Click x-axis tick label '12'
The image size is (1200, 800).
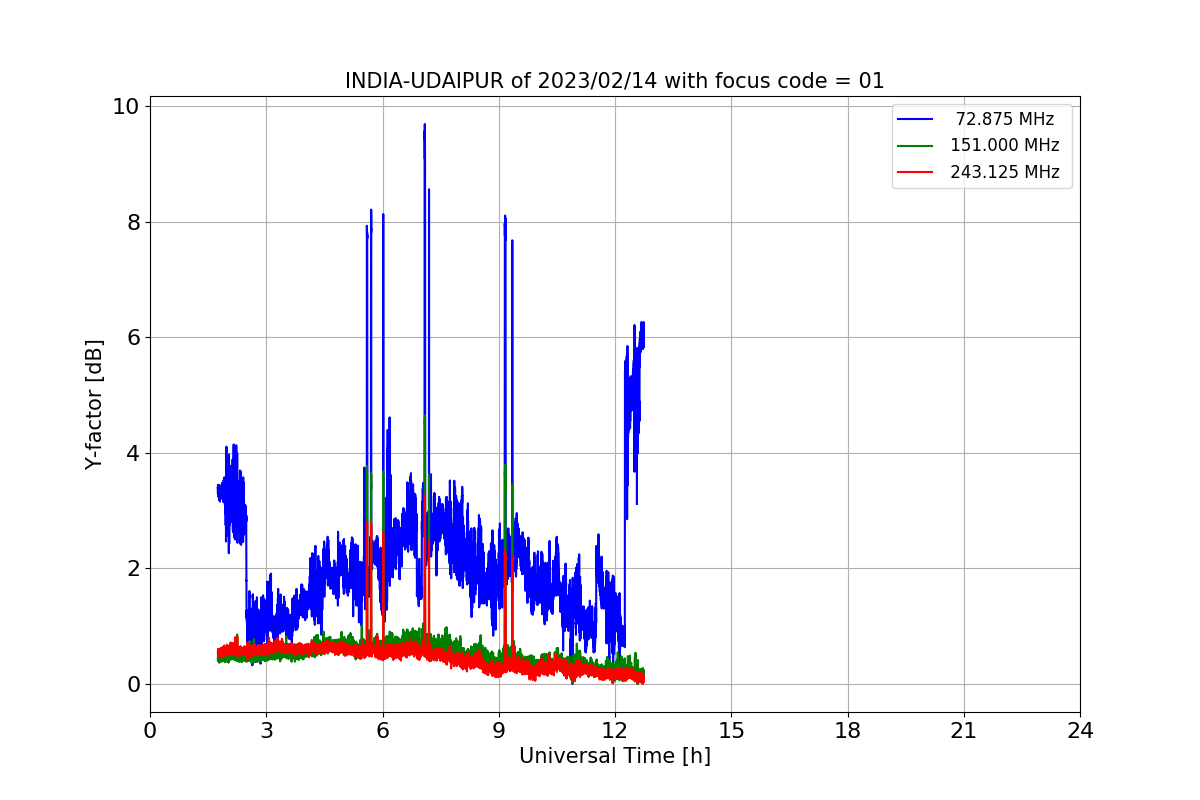click(615, 731)
